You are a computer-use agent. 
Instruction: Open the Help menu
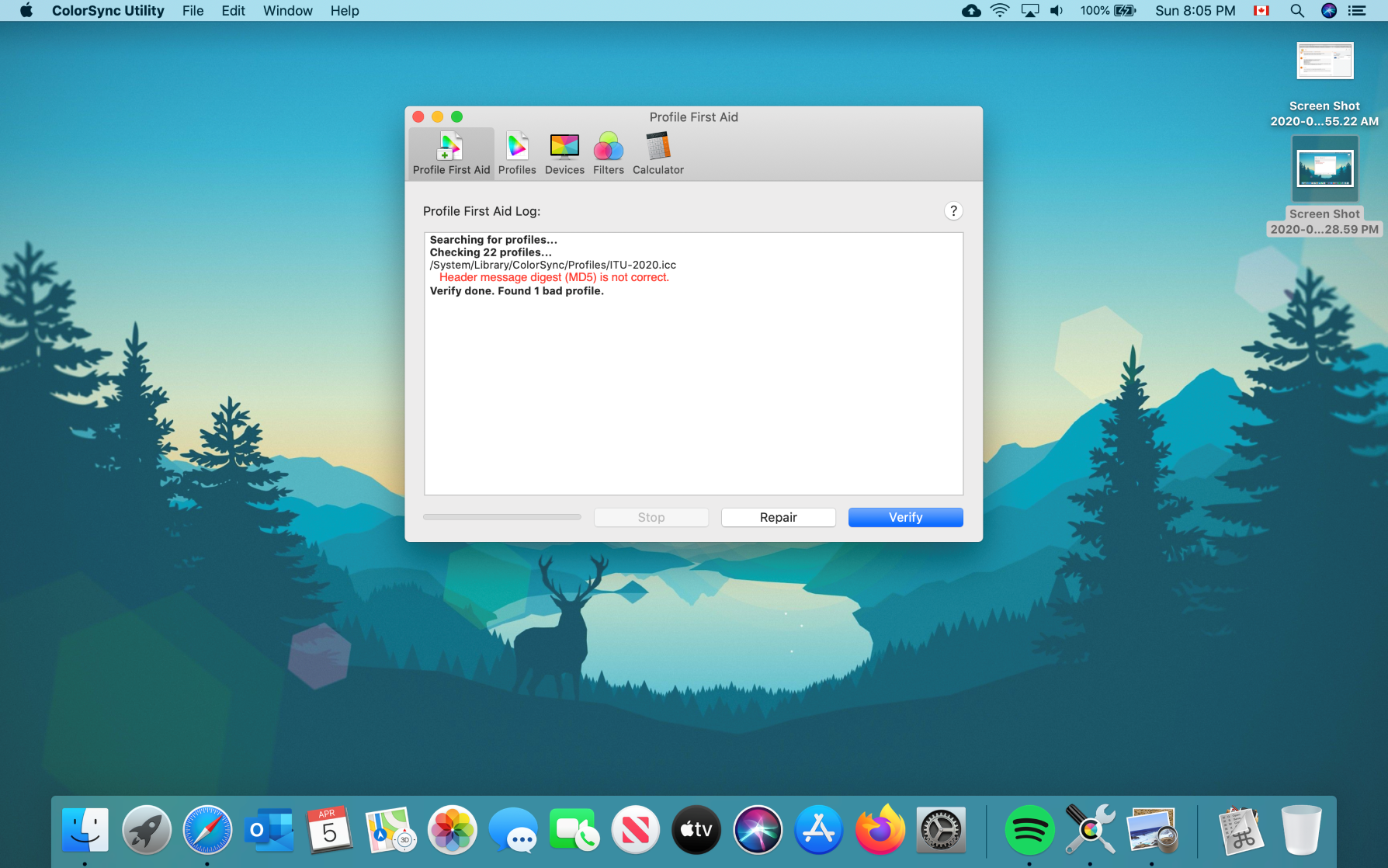pyautogui.click(x=345, y=11)
